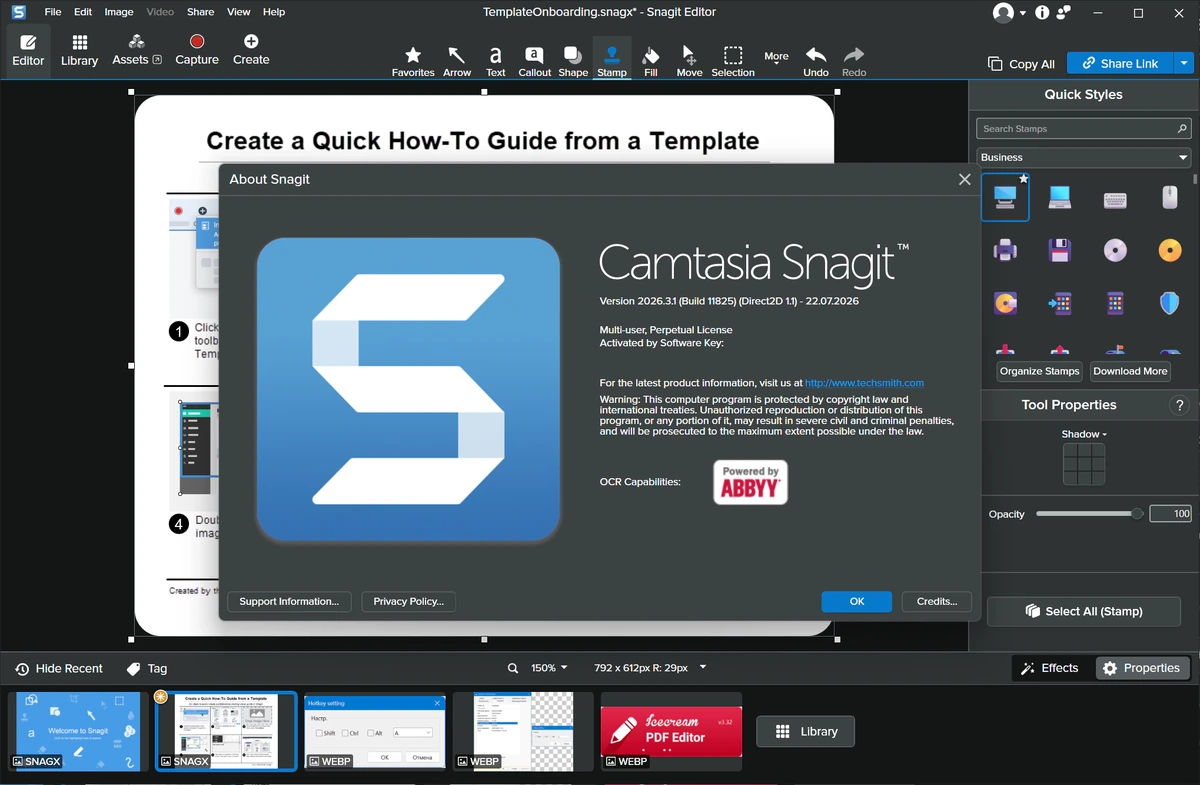Pick the computer mouse stamp

tap(1170, 197)
